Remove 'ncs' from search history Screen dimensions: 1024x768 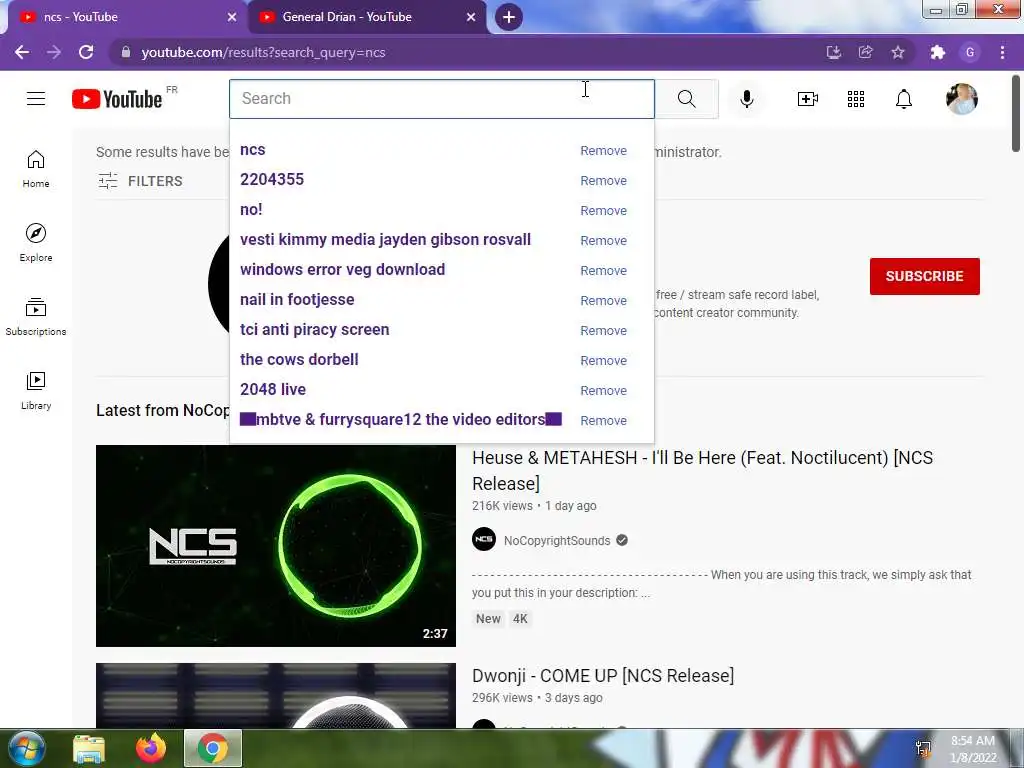pyautogui.click(x=603, y=151)
